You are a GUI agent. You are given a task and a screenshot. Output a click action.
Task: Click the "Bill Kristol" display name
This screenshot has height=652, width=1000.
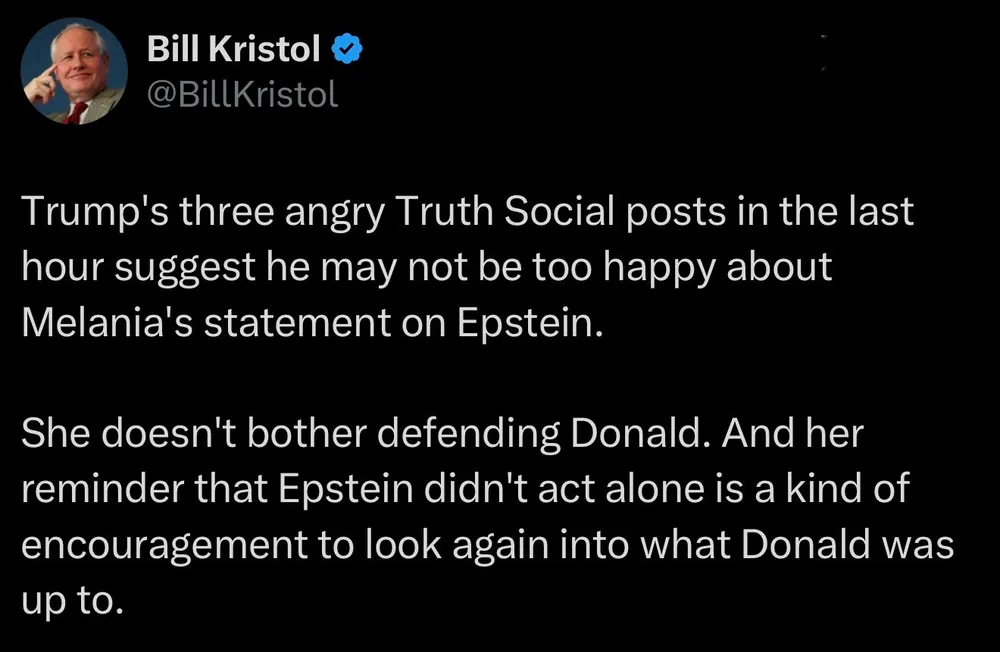[x=233, y=47]
